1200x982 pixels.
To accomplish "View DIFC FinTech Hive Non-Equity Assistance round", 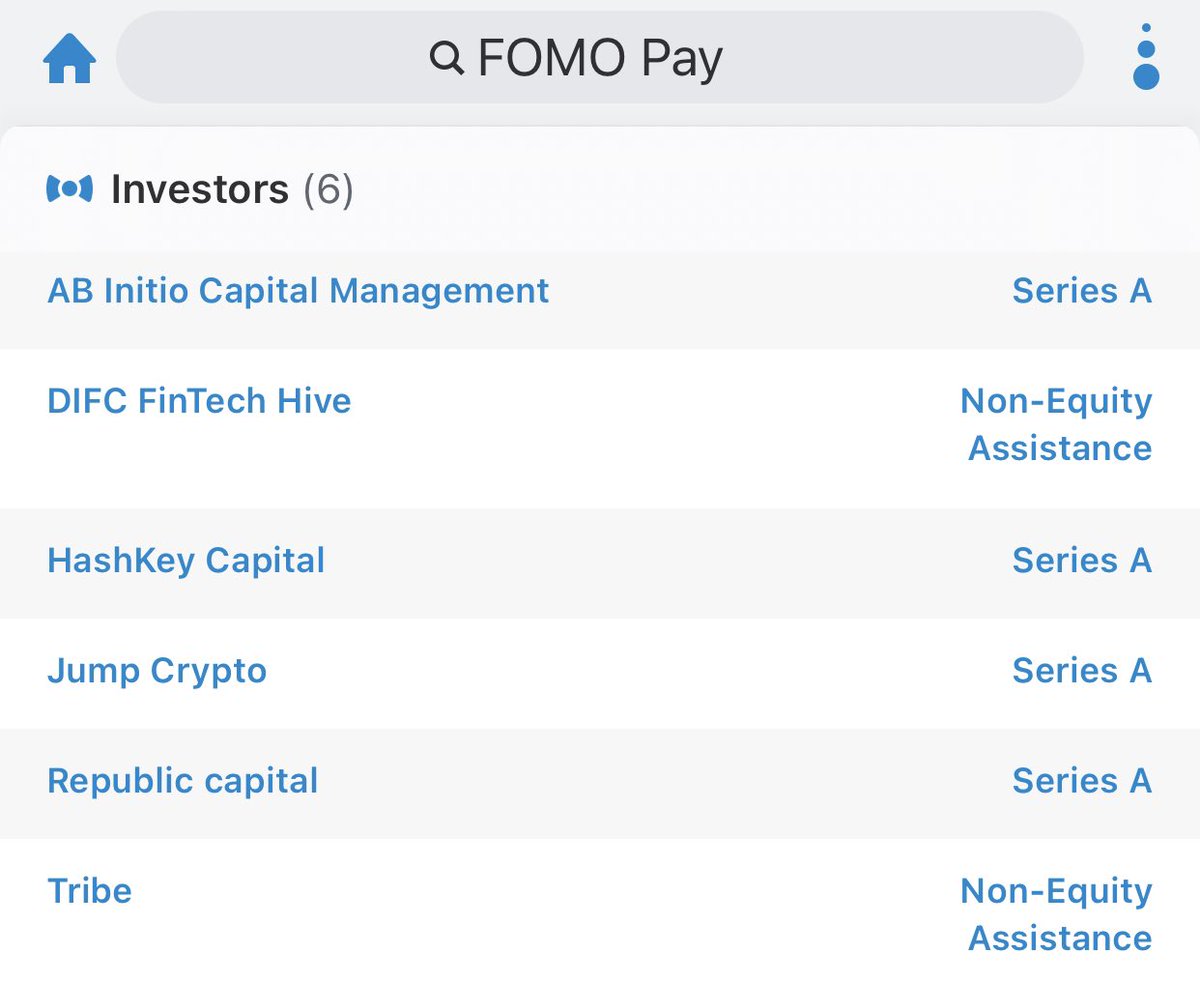I will coord(1057,424).
